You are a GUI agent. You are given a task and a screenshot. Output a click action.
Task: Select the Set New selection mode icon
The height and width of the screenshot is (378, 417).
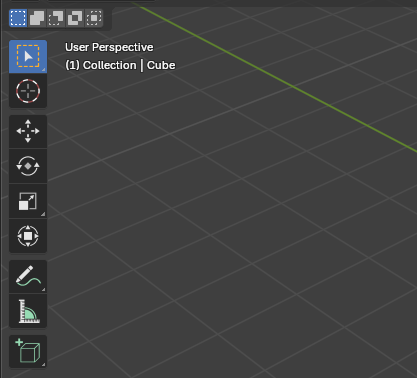tap(18, 18)
